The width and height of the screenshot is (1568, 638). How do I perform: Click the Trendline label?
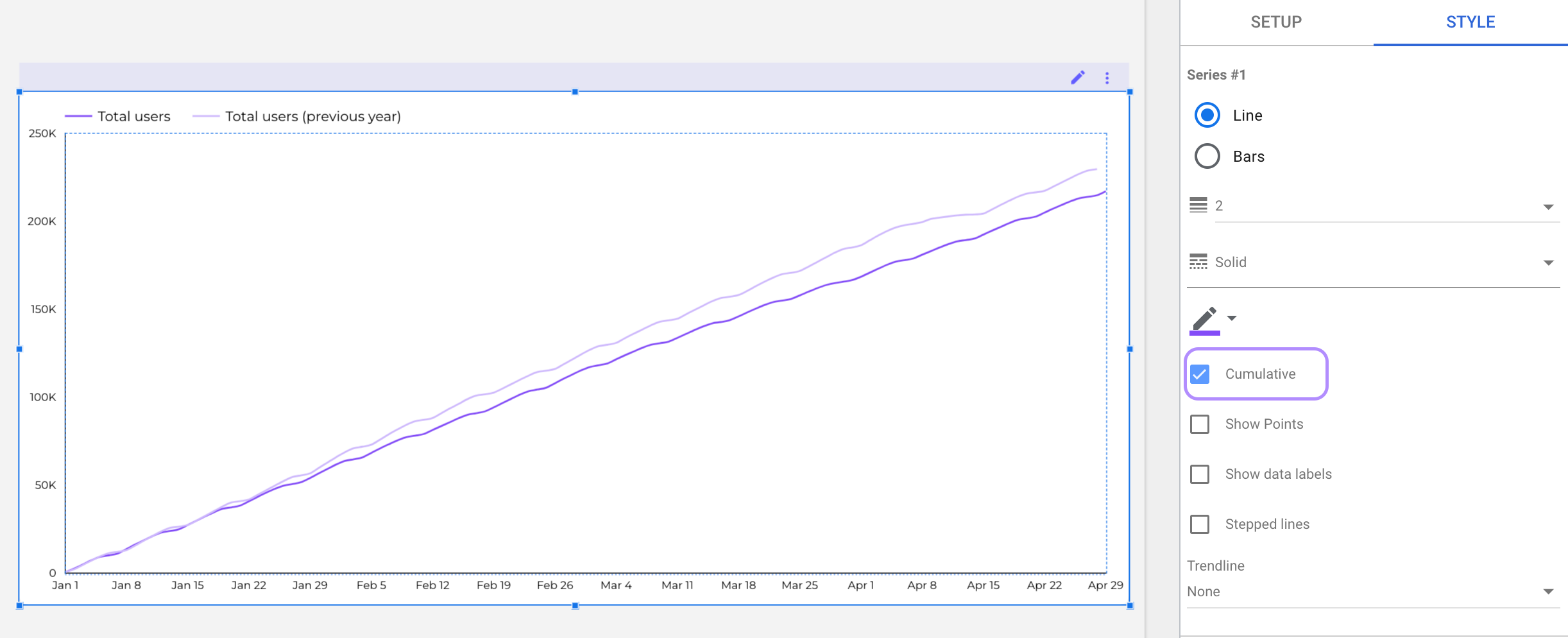pos(1216,565)
